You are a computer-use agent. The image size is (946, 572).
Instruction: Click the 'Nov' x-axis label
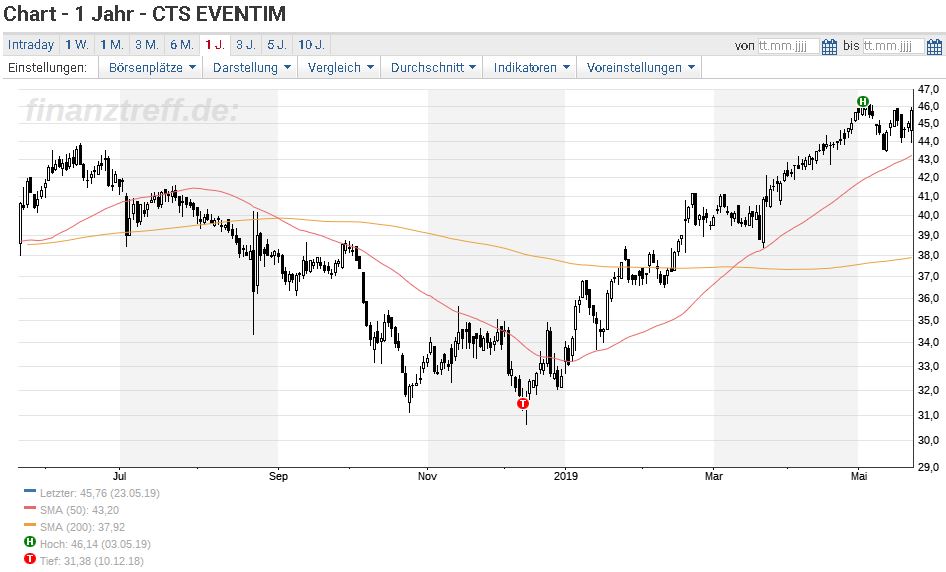click(x=427, y=476)
